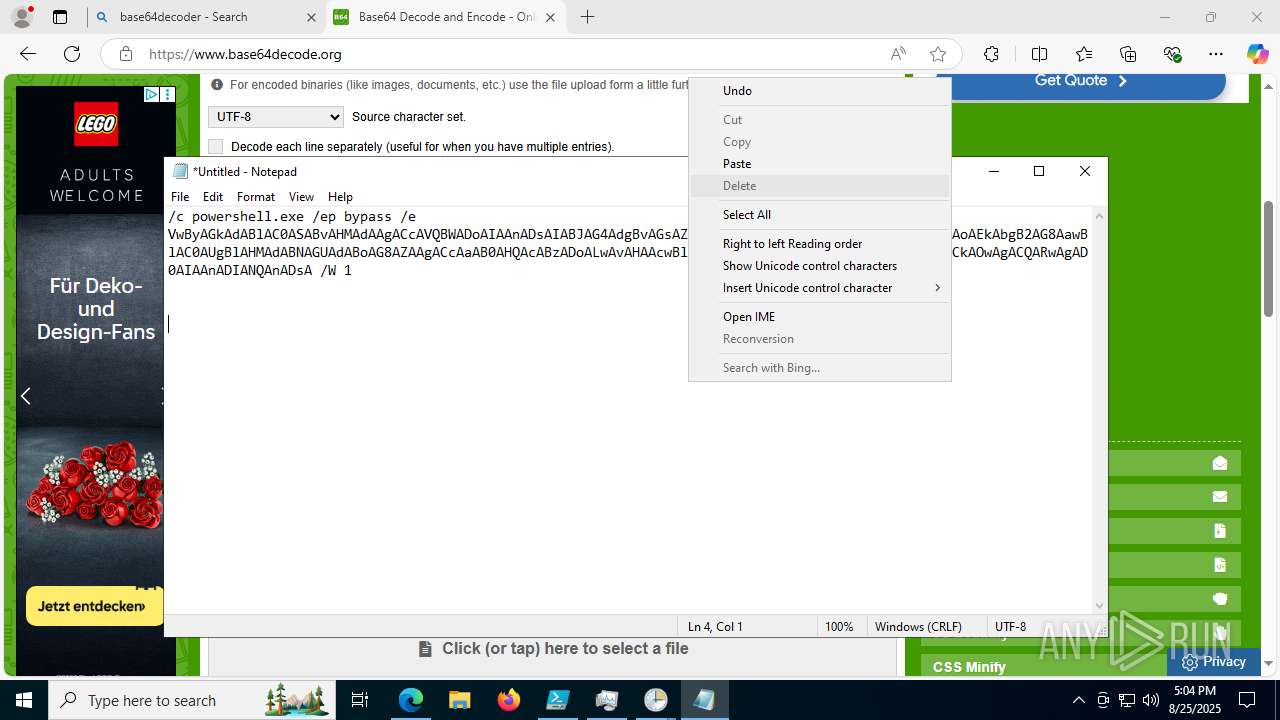Open Notepad's View menu
The width and height of the screenshot is (1280, 720).
point(301,197)
